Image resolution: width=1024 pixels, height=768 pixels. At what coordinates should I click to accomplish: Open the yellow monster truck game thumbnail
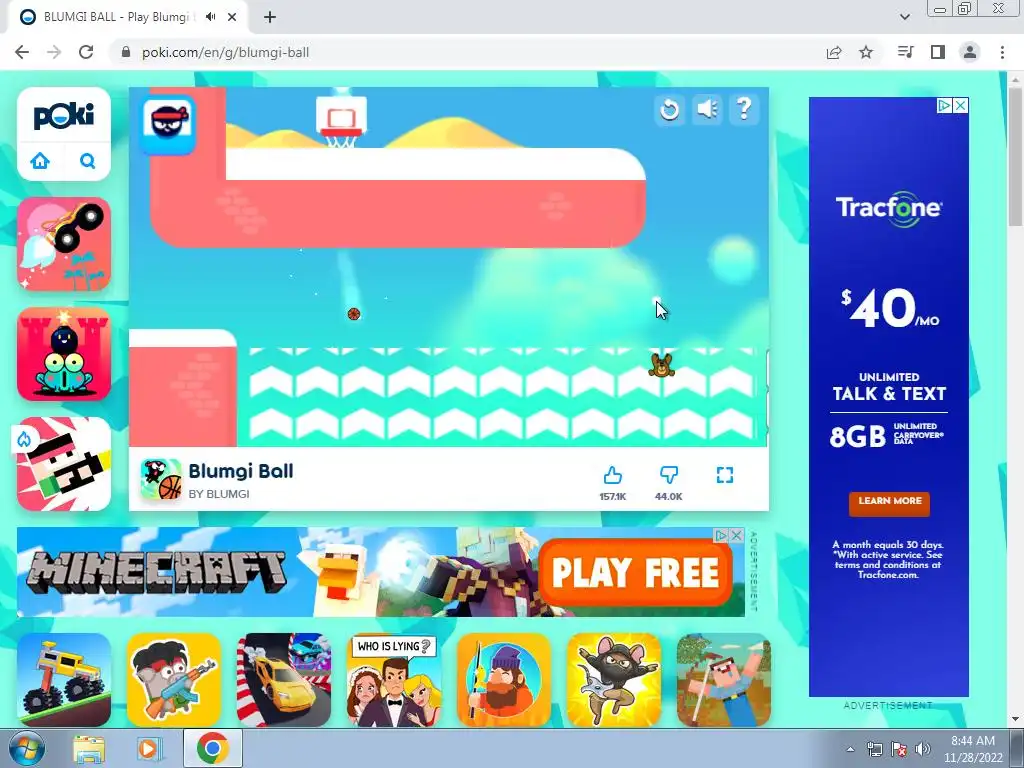(64, 680)
